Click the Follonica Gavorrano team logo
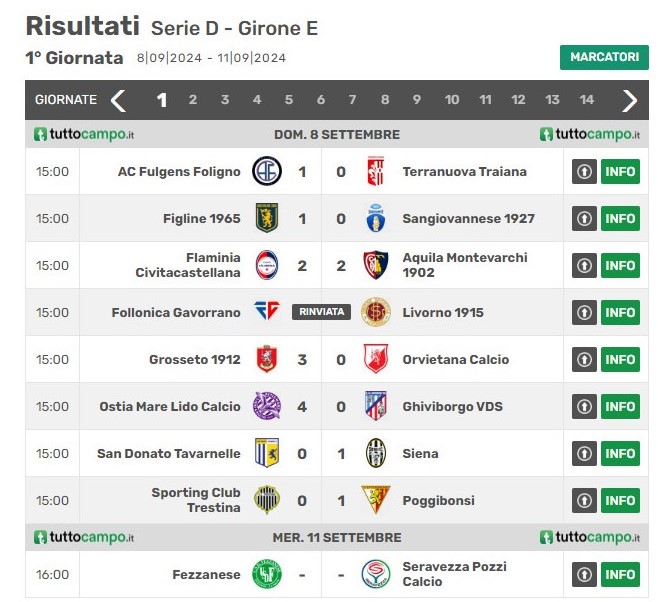This screenshot has height=602, width=658. pyautogui.click(x=267, y=311)
